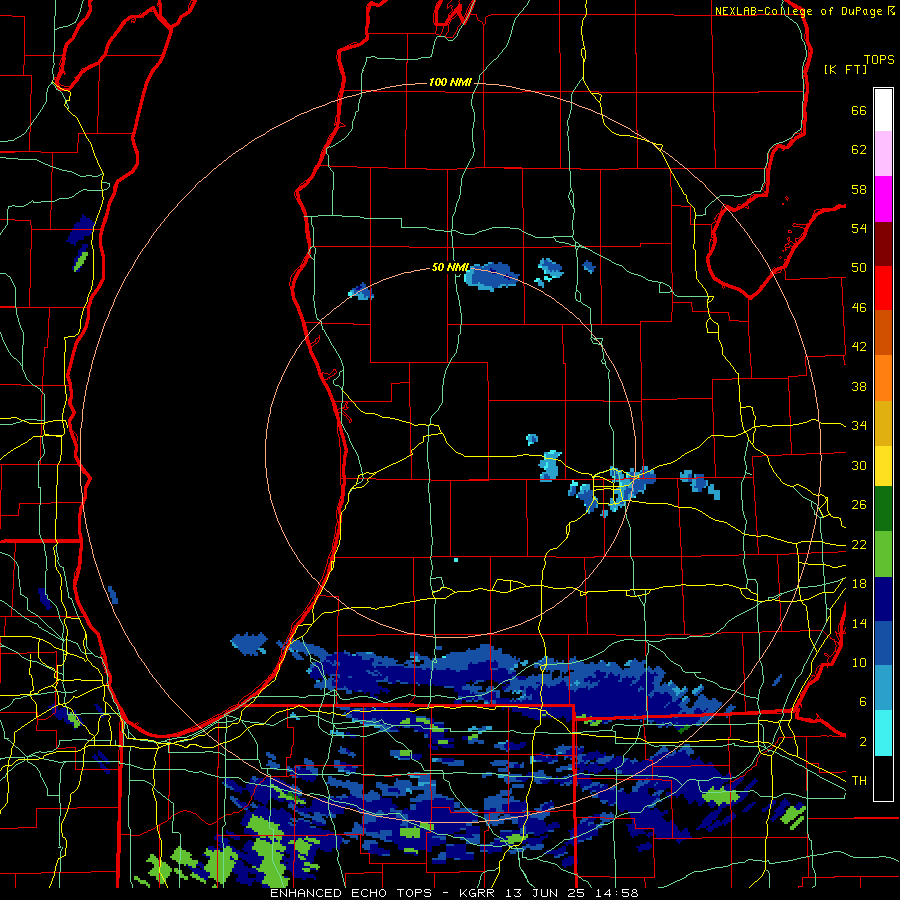Viewport: 900px width, 900px height.
Task: Click the '[K FT]' units label
Action: (x=845, y=69)
